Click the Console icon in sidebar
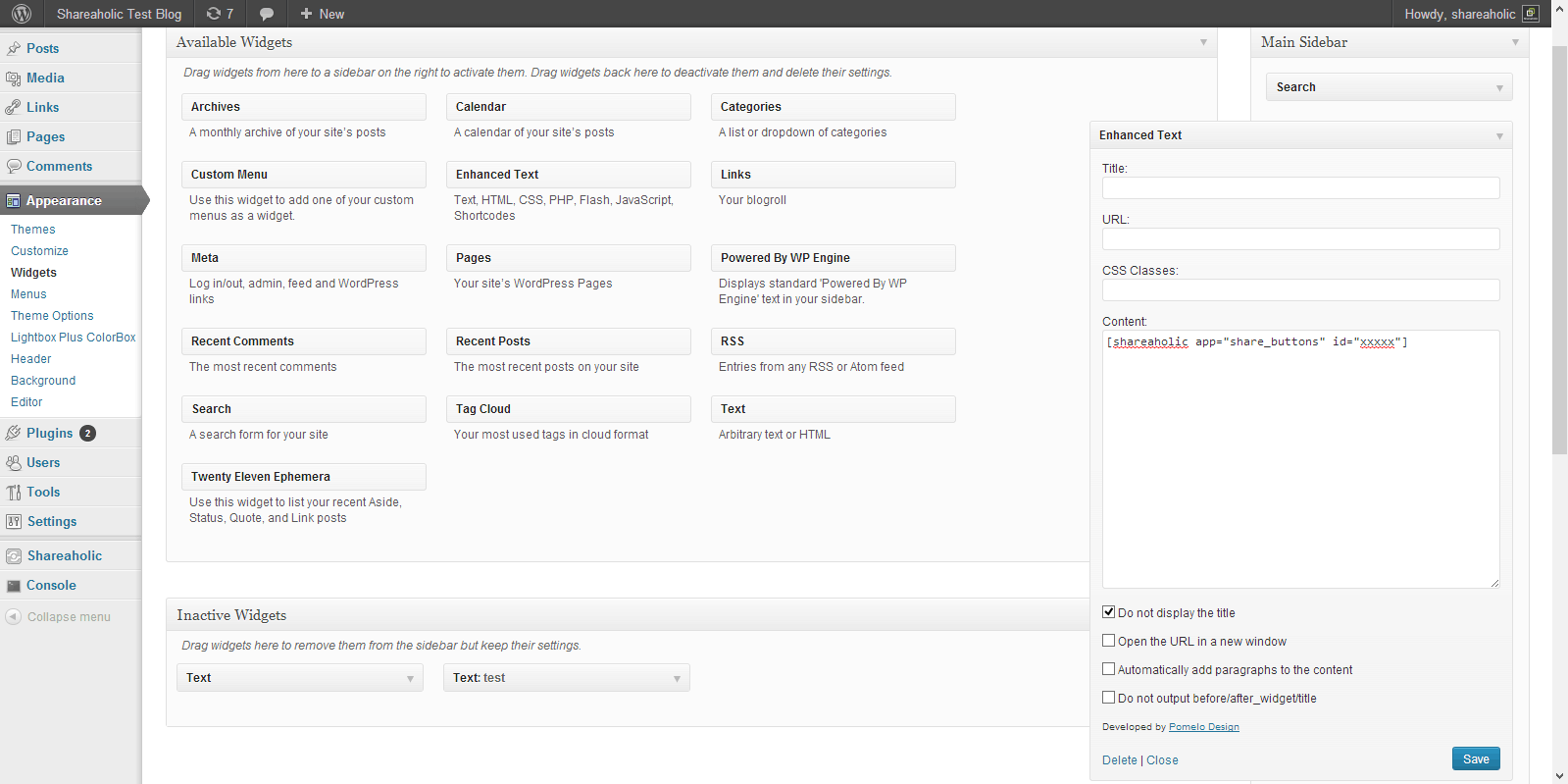Image resolution: width=1568 pixels, height=784 pixels. click(x=14, y=585)
